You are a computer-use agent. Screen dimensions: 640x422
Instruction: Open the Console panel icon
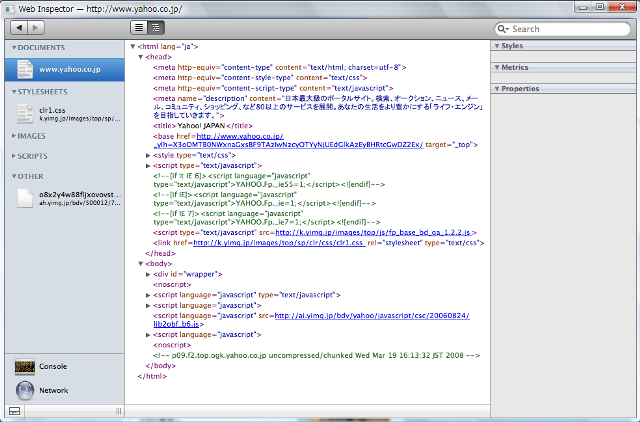pyautogui.click(x=24, y=366)
